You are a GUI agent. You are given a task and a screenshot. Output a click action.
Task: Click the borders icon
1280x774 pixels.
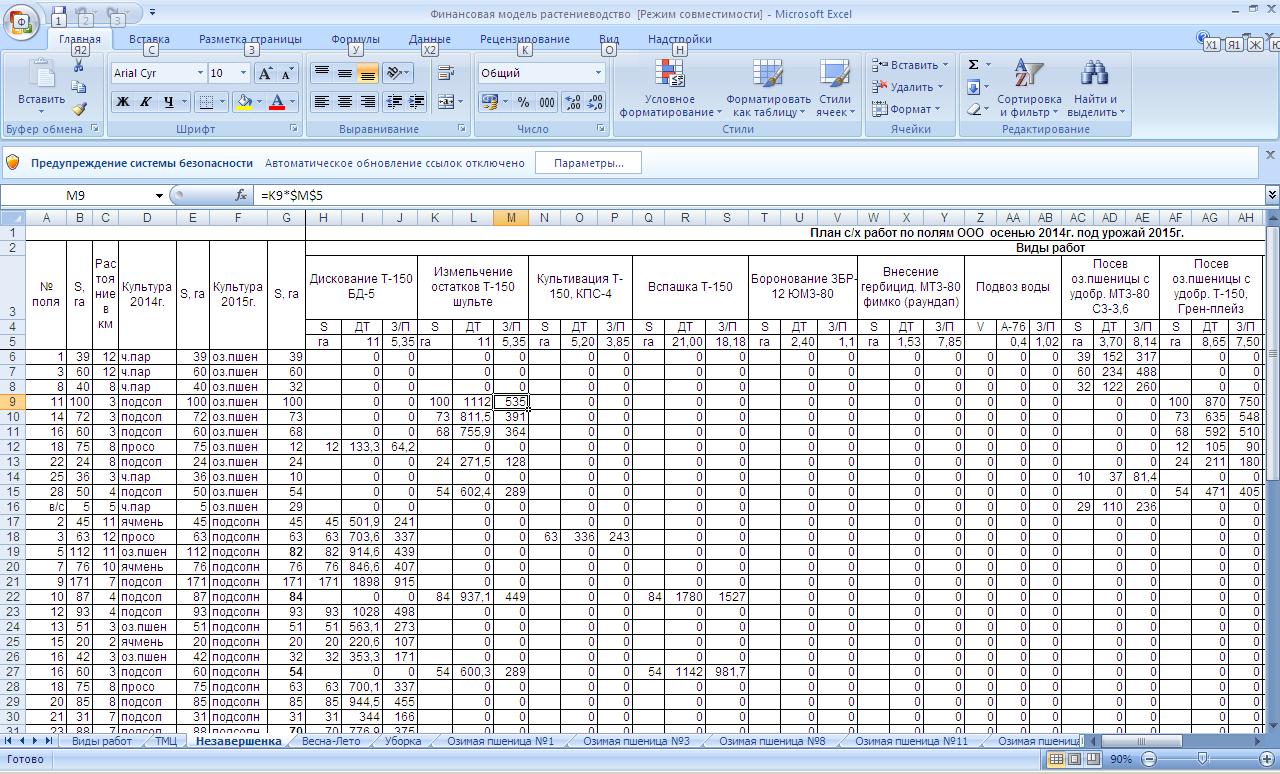pos(204,101)
